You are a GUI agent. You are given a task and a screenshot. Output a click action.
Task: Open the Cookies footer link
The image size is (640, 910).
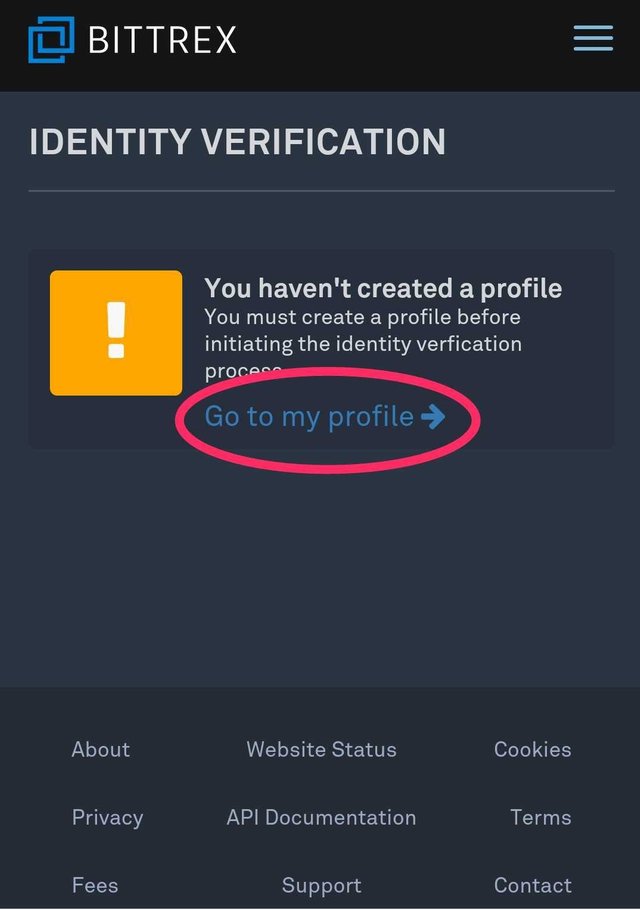(x=532, y=749)
